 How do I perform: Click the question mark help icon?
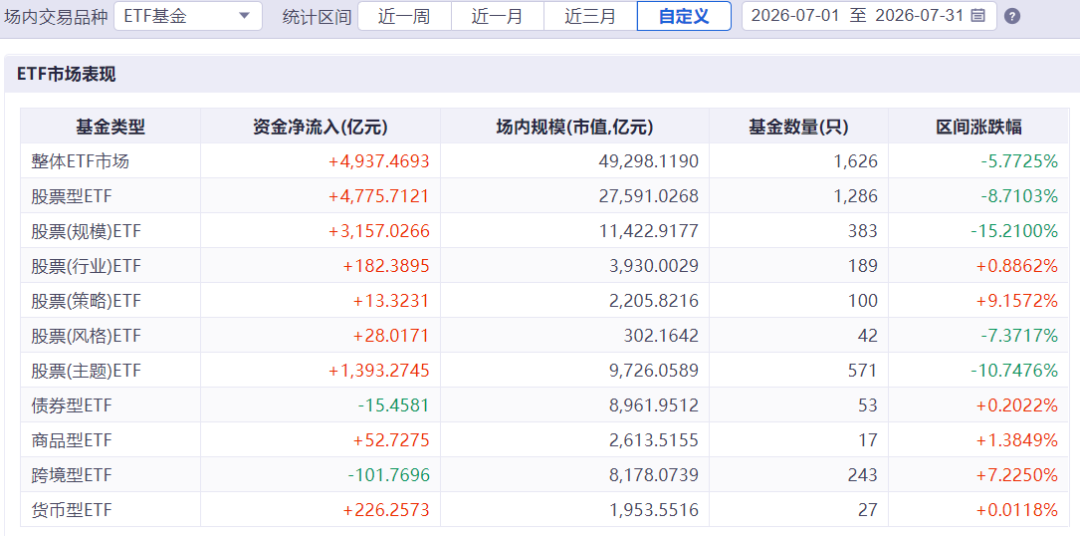click(1012, 17)
